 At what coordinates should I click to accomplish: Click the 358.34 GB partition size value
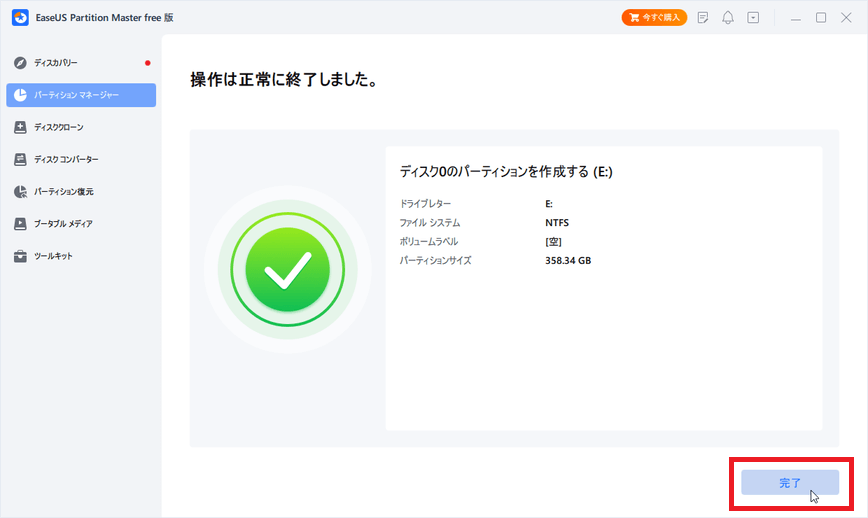click(x=568, y=261)
